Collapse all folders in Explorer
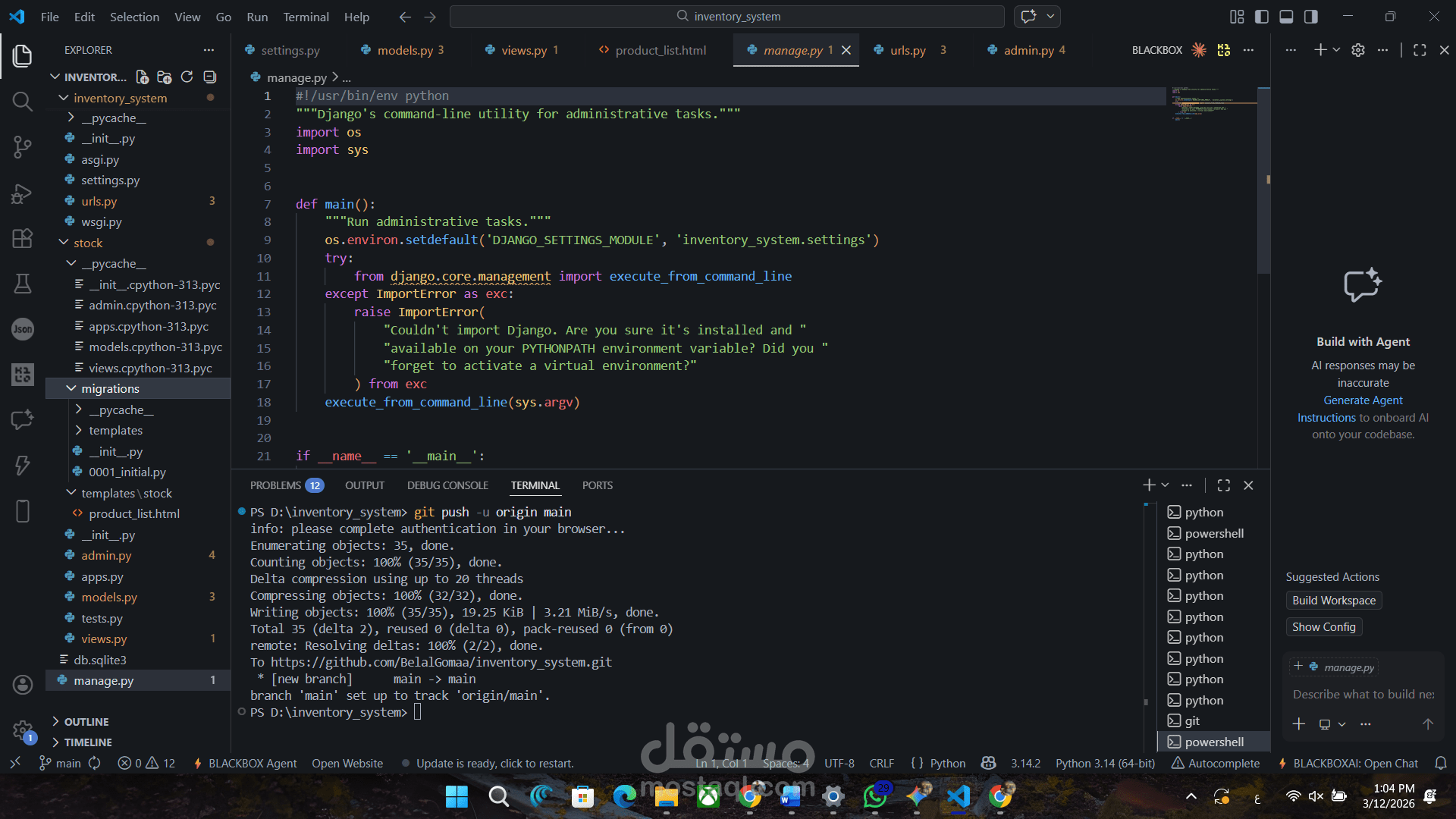1456x819 pixels. coord(210,77)
